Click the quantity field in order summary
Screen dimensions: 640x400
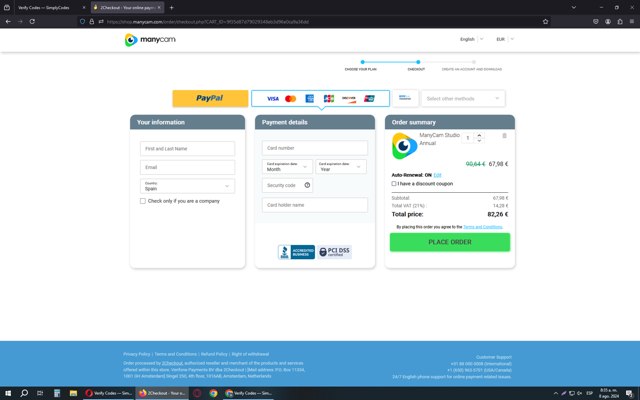pos(468,138)
